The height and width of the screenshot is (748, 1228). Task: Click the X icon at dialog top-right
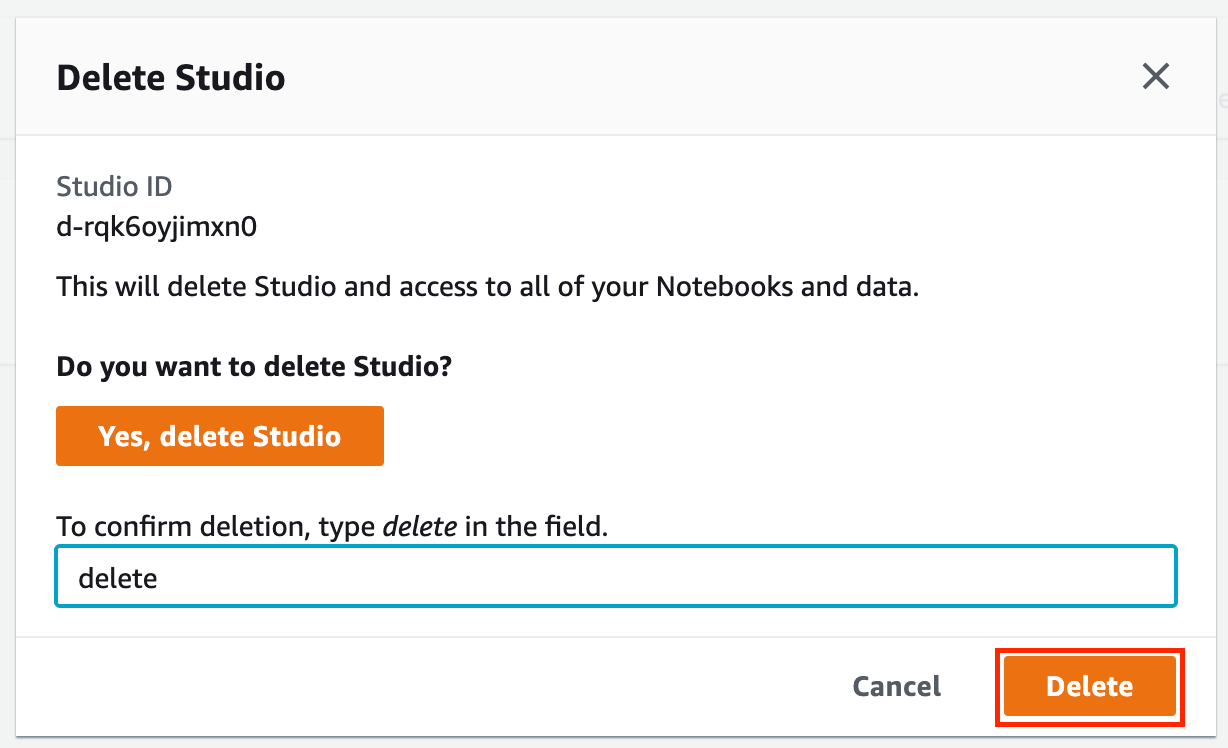coord(1156,77)
